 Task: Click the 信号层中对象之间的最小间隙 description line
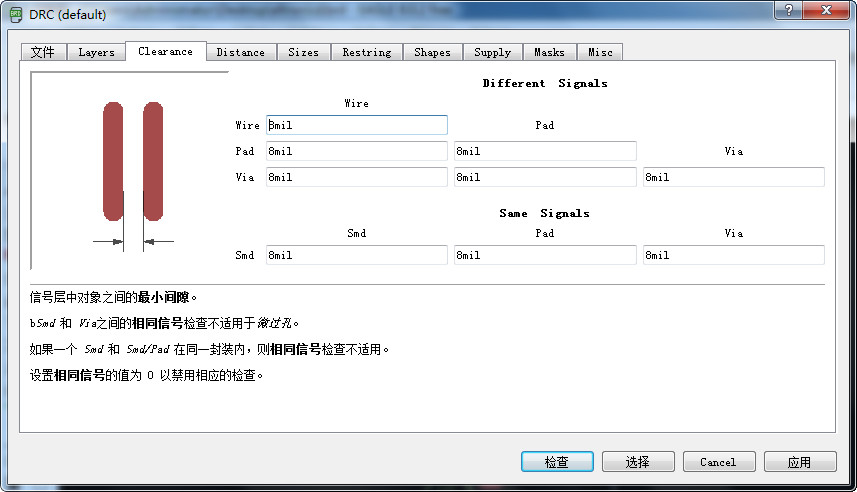point(113,297)
